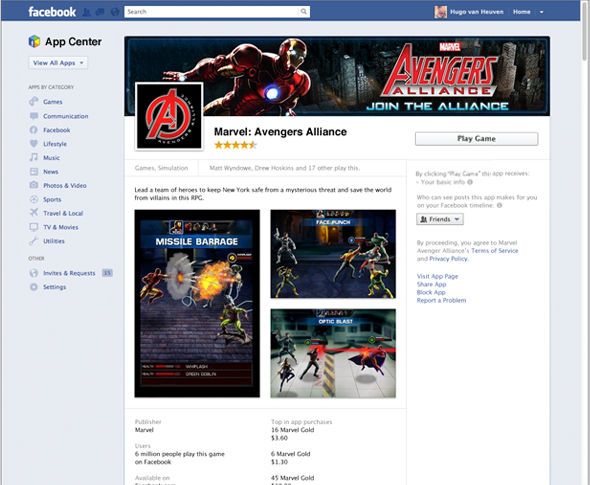This screenshot has height=485, width=590.
Task: Click the News category link
Action: tap(50, 172)
